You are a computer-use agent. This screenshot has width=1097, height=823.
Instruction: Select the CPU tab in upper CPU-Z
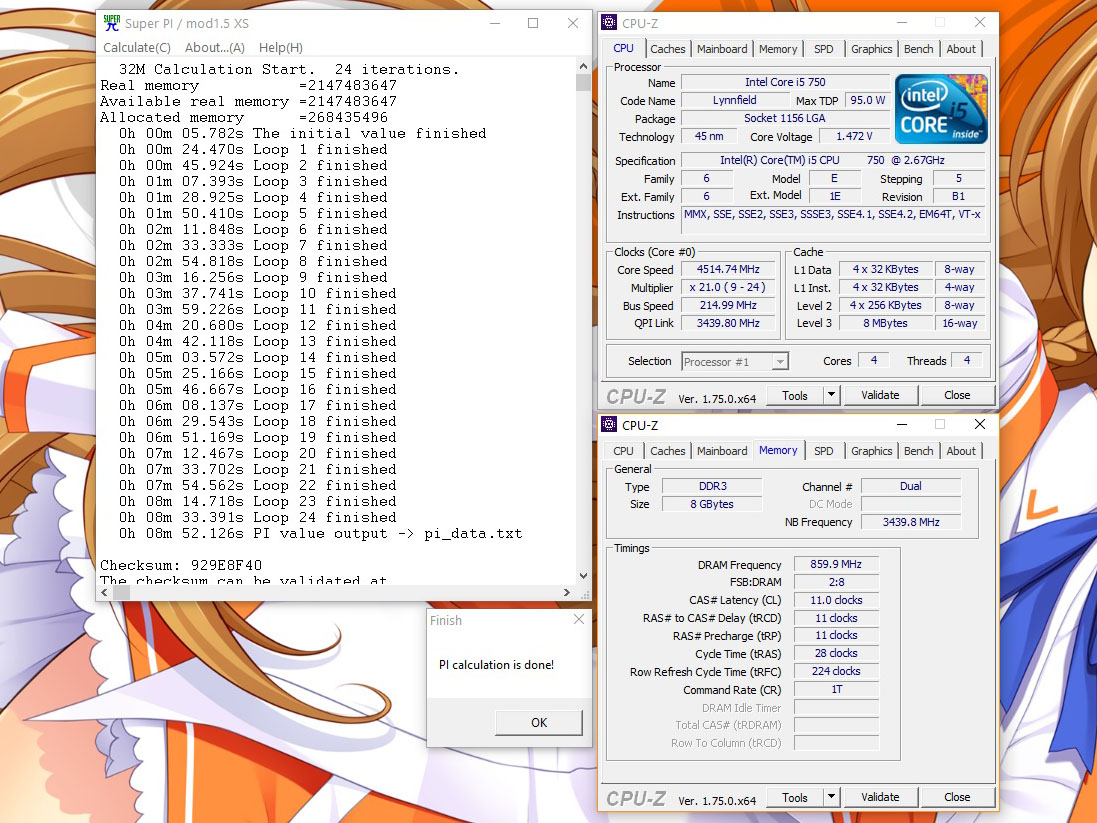pos(623,48)
